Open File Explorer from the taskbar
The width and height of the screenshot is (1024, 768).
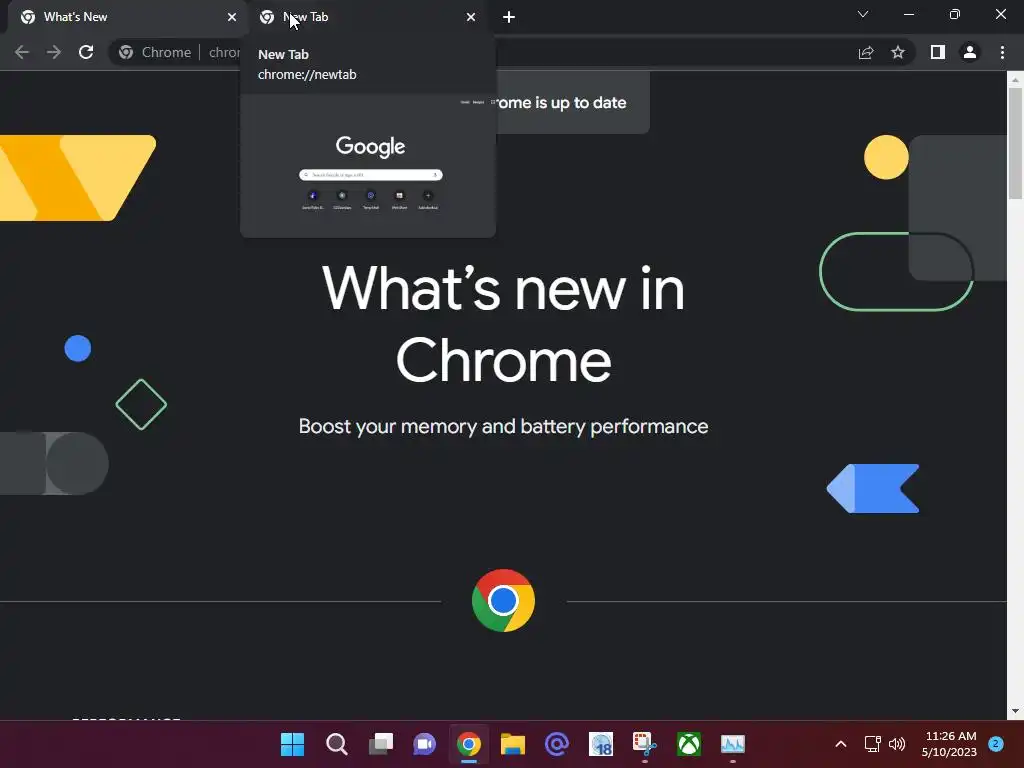(x=513, y=744)
